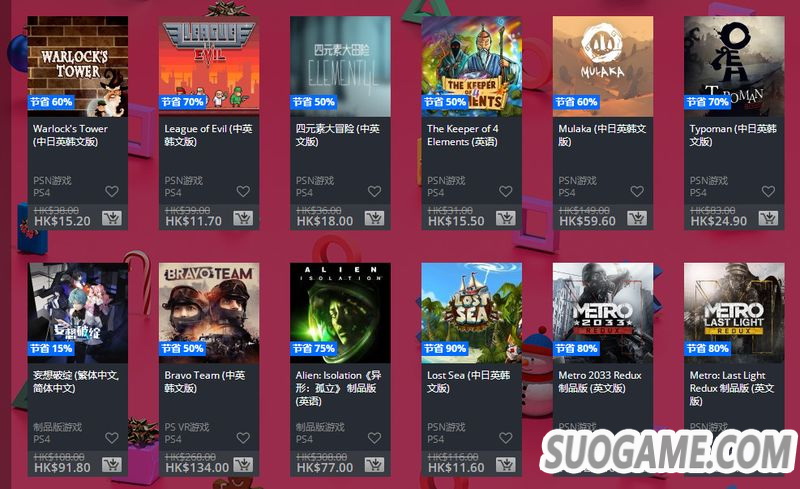Viewport: 800px width, 489px height.
Task: Click the Metro: Last Light Redux title
Action: click(732, 388)
